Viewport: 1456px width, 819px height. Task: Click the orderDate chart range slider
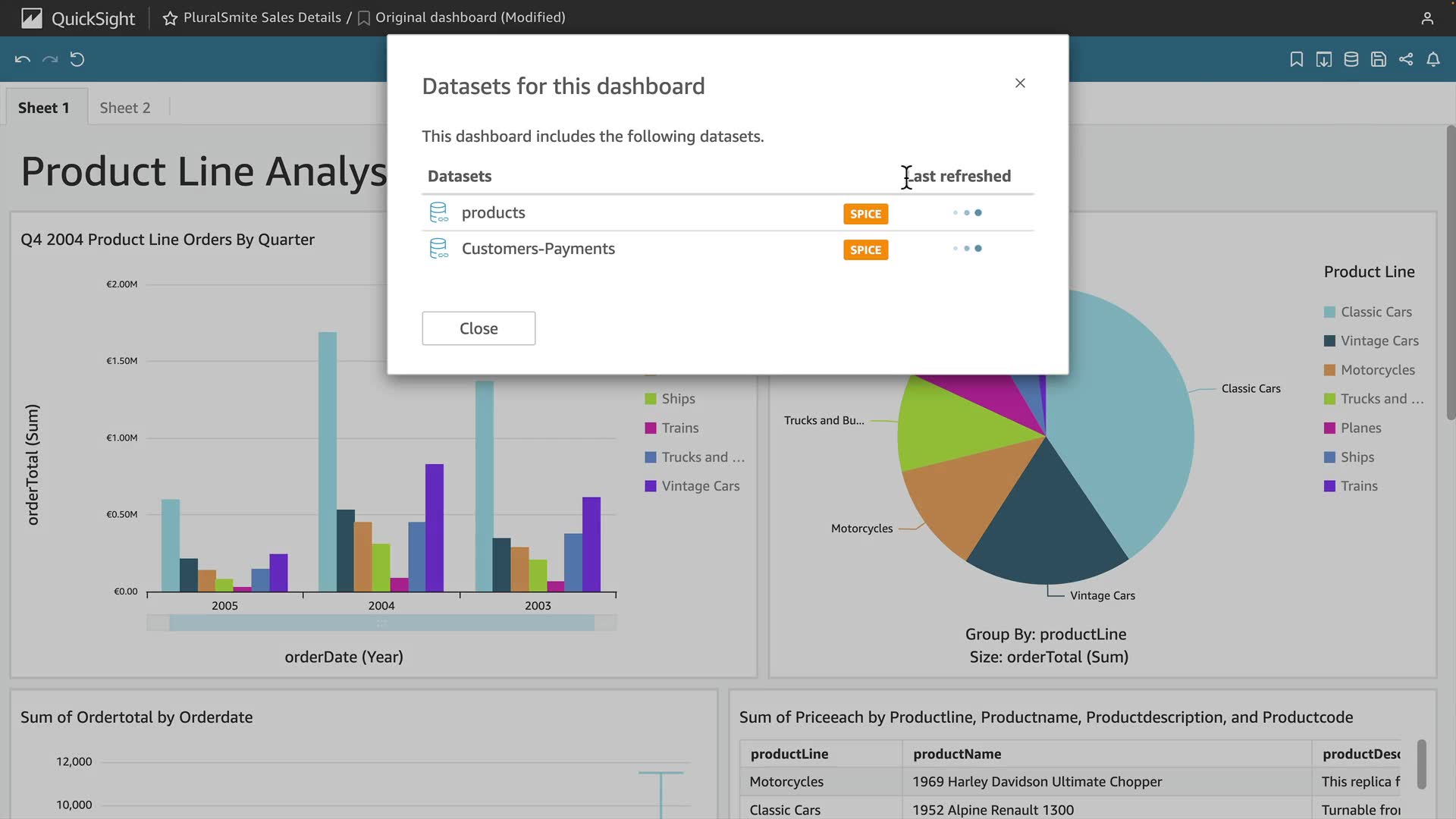(381, 623)
